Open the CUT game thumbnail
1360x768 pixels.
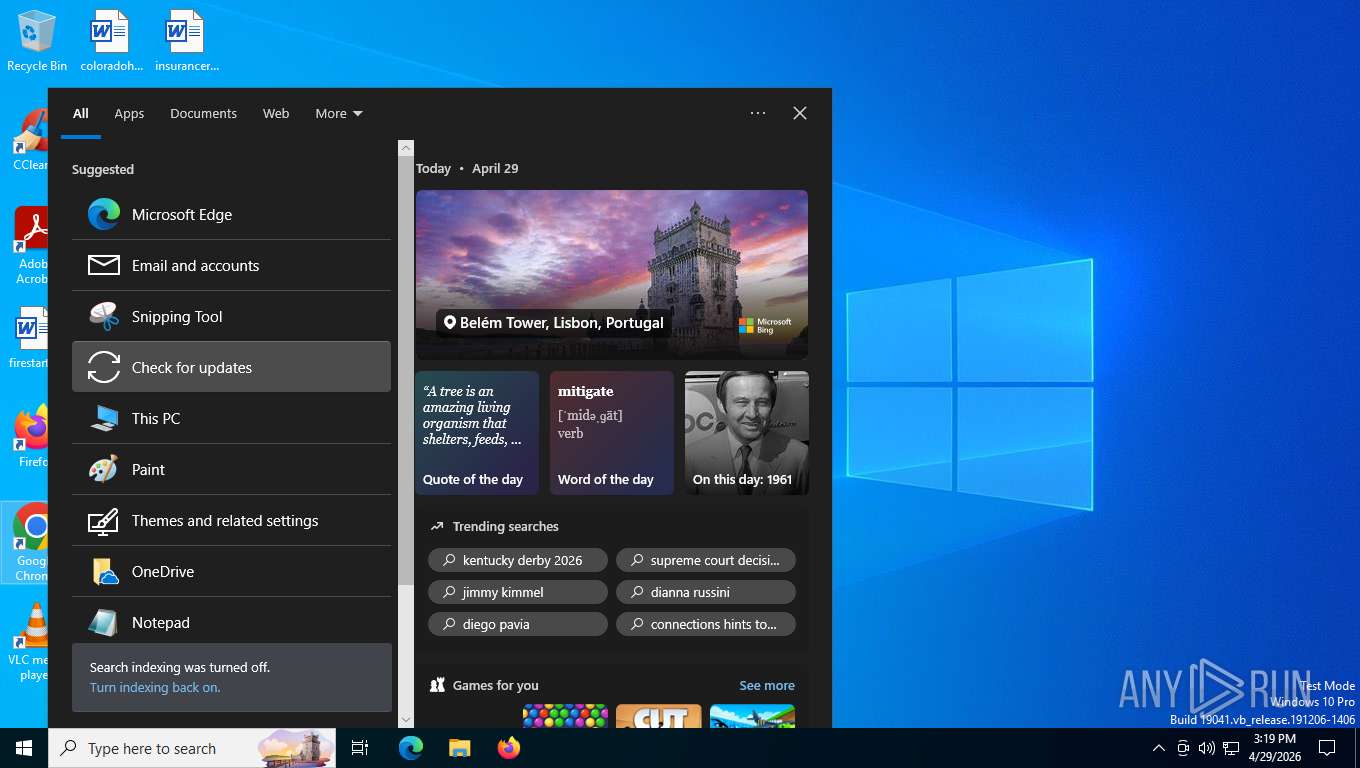659,716
